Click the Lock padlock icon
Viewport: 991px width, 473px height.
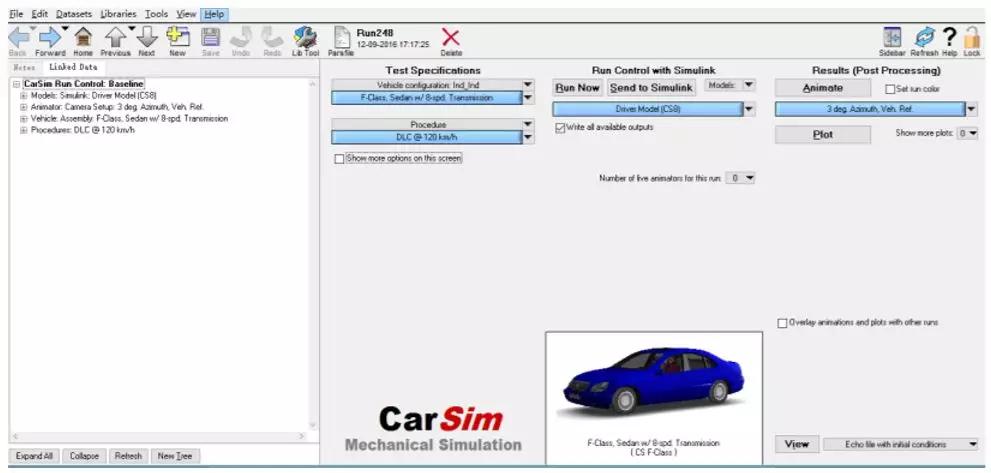pos(972,39)
